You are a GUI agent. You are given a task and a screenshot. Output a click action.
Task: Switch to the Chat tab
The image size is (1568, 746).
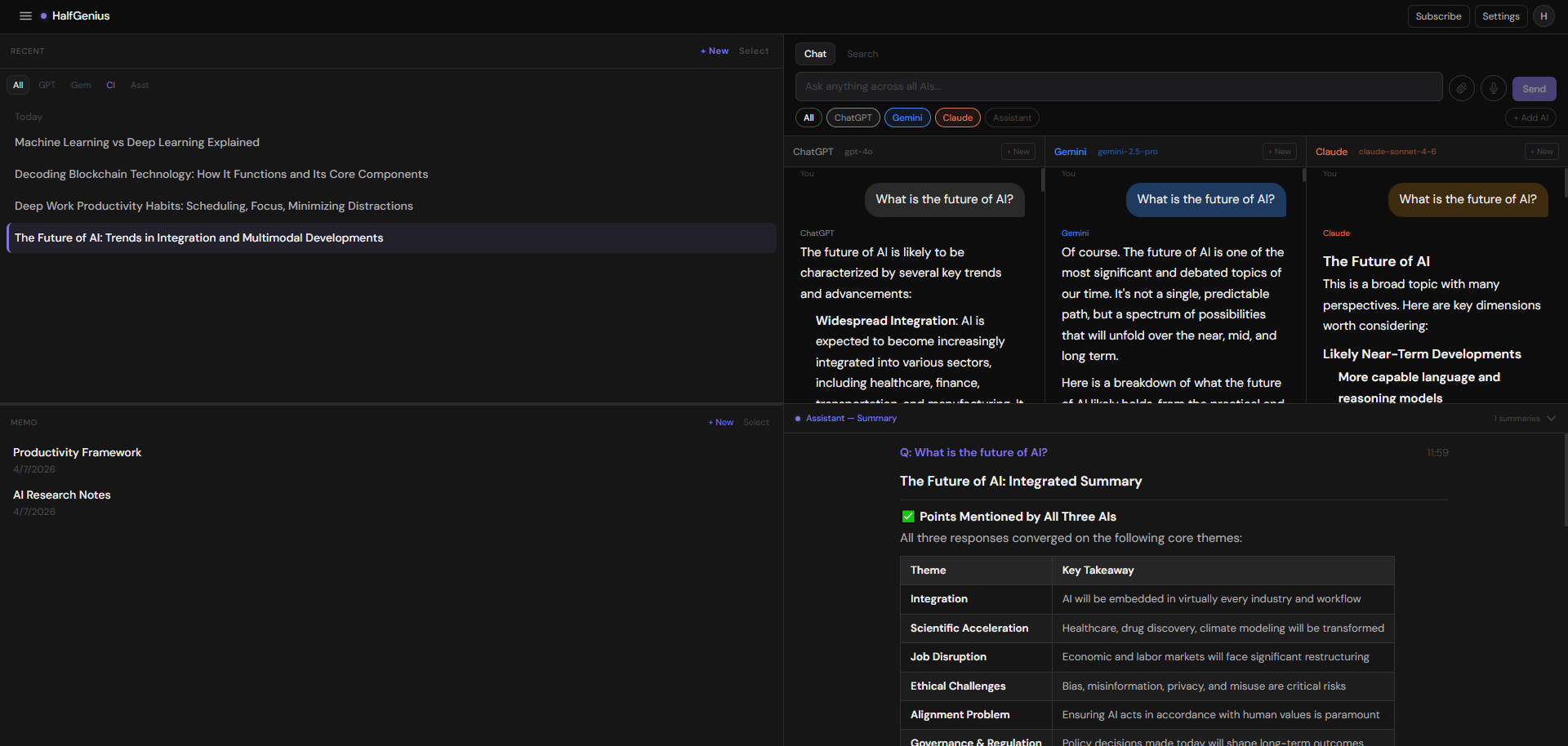click(x=815, y=54)
